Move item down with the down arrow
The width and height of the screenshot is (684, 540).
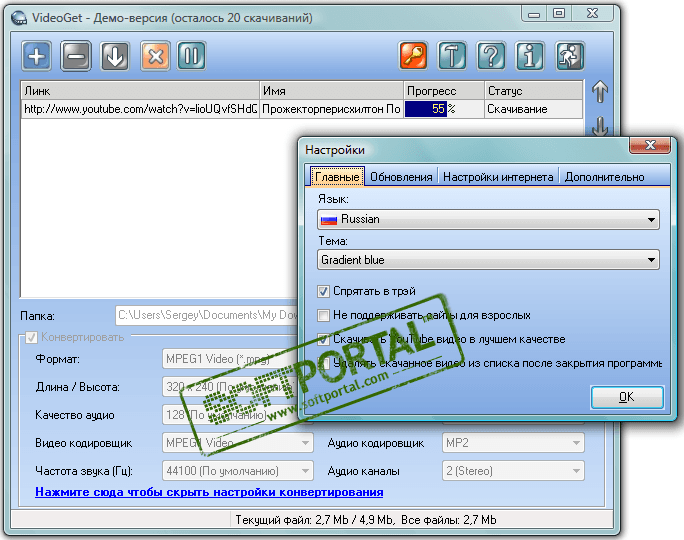point(600,126)
